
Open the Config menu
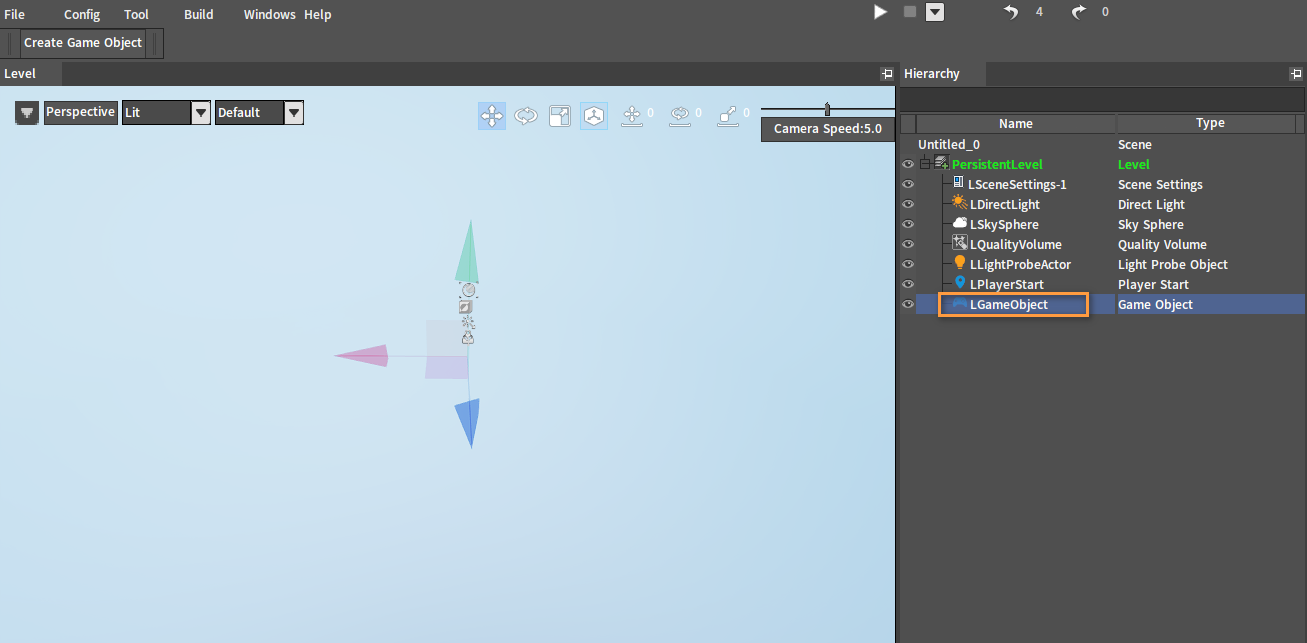82,15
